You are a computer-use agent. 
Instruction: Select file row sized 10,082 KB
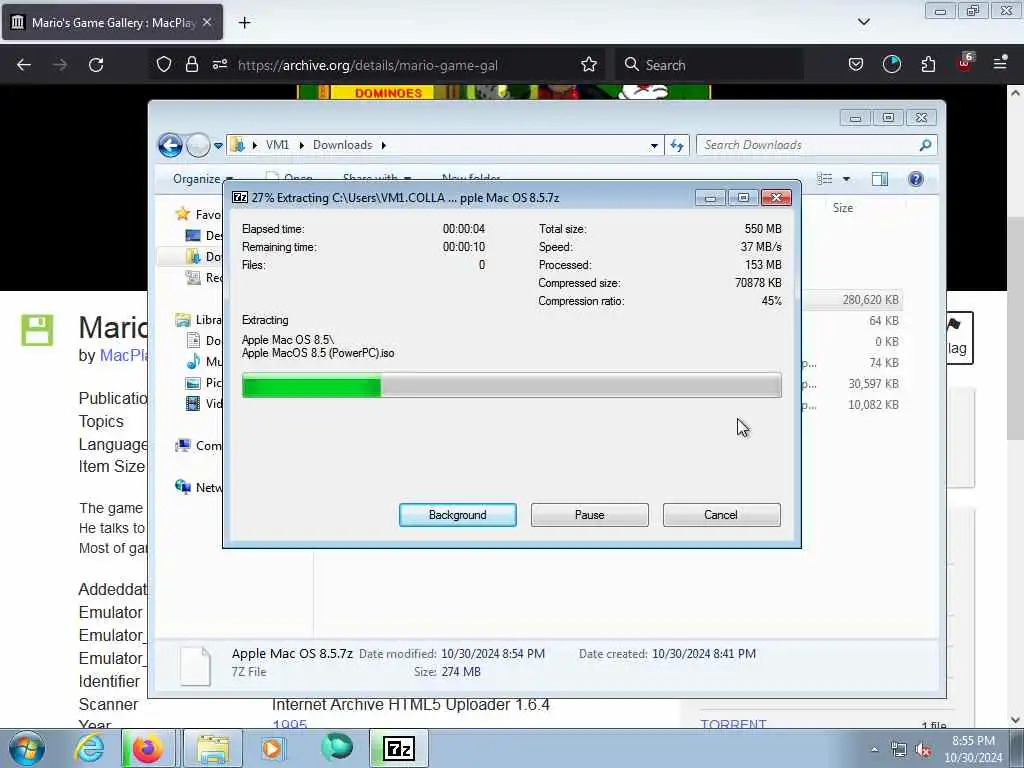pyautogui.click(x=852, y=404)
